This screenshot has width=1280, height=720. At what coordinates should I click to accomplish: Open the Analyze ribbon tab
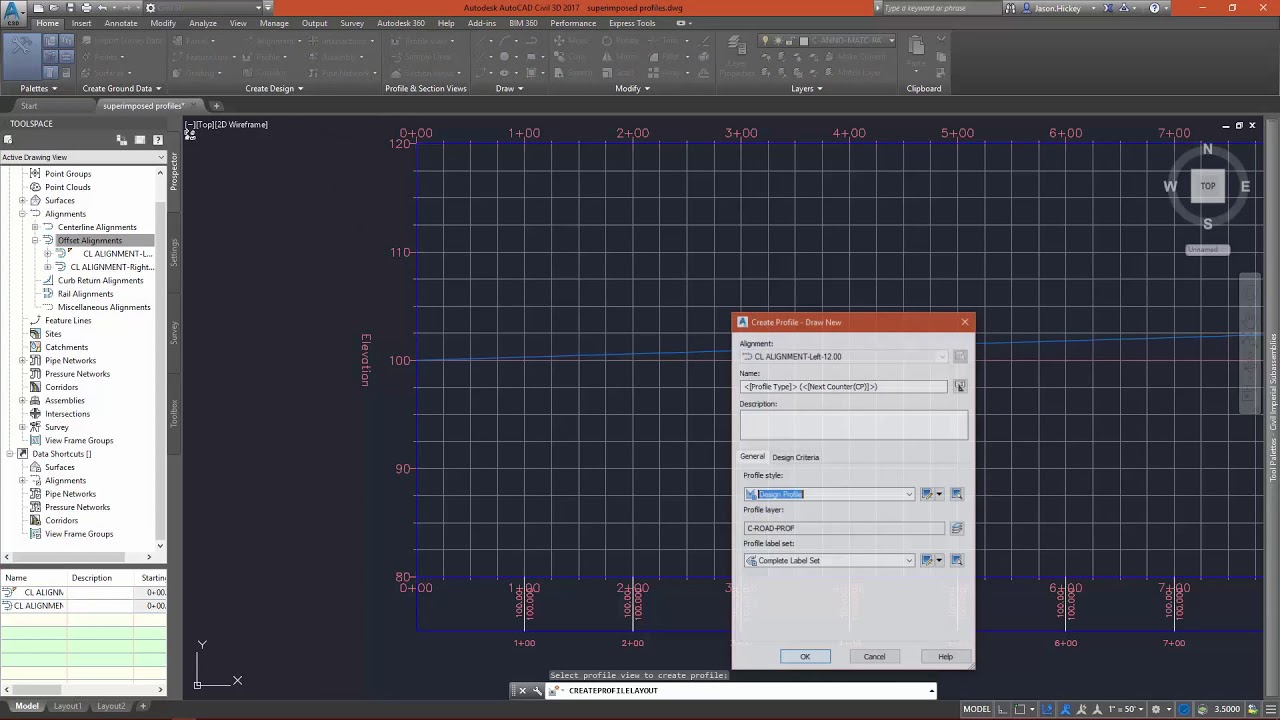point(203,23)
